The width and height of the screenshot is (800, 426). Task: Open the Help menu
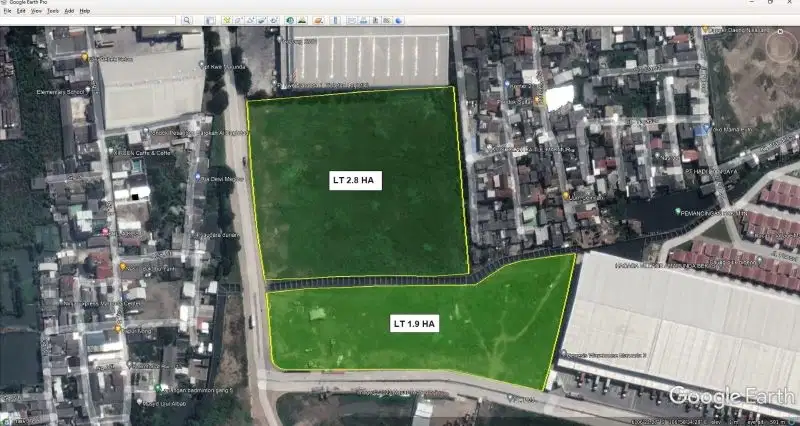pos(85,10)
